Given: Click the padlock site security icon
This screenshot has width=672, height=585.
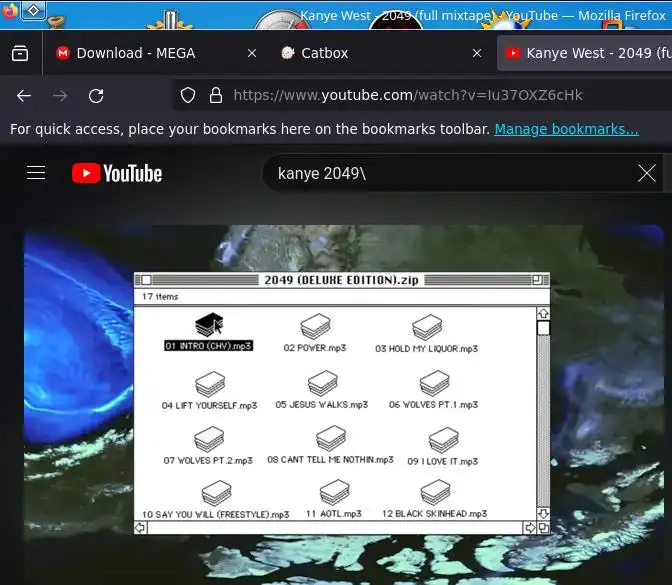Looking at the screenshot, I should click(216, 95).
